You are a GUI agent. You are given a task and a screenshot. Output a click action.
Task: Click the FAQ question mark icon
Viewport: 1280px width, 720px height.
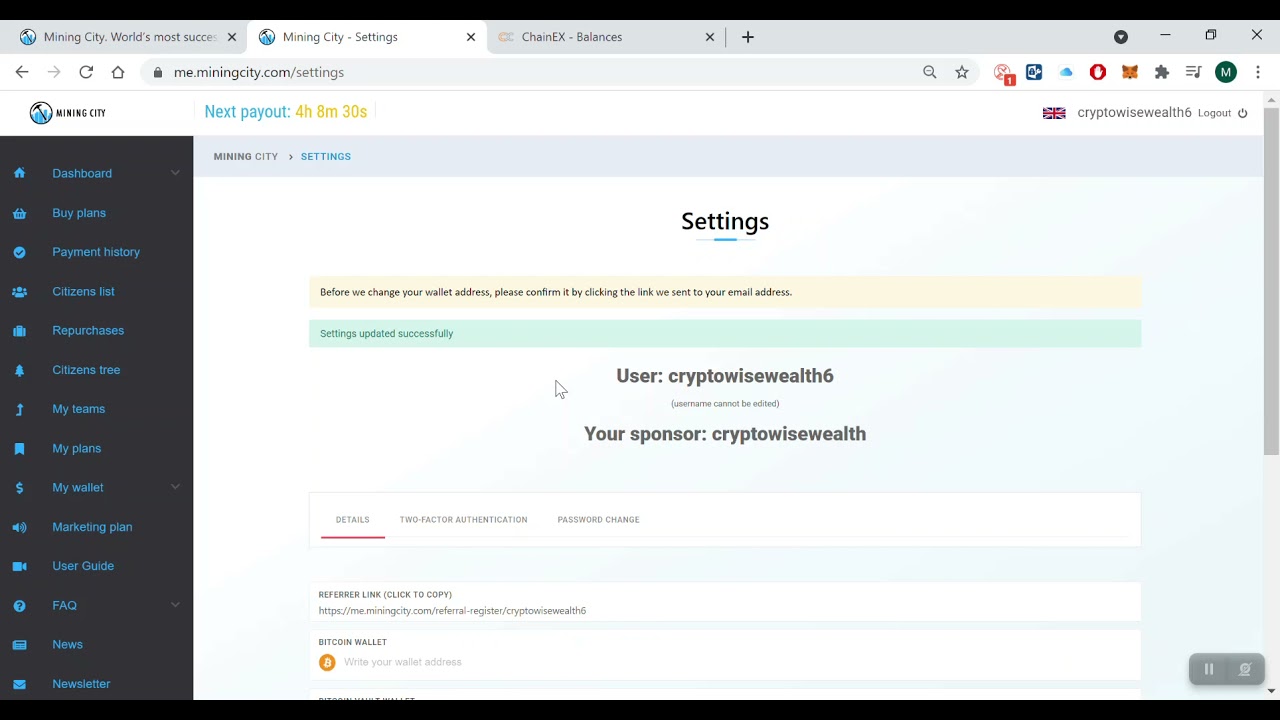[x=19, y=606]
